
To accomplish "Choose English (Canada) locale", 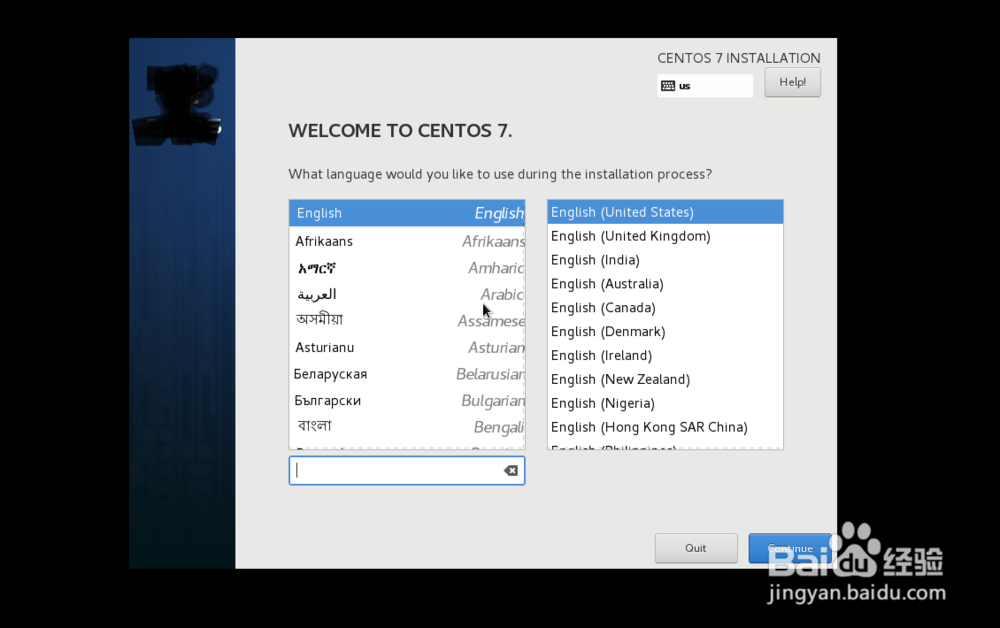I will point(665,308).
